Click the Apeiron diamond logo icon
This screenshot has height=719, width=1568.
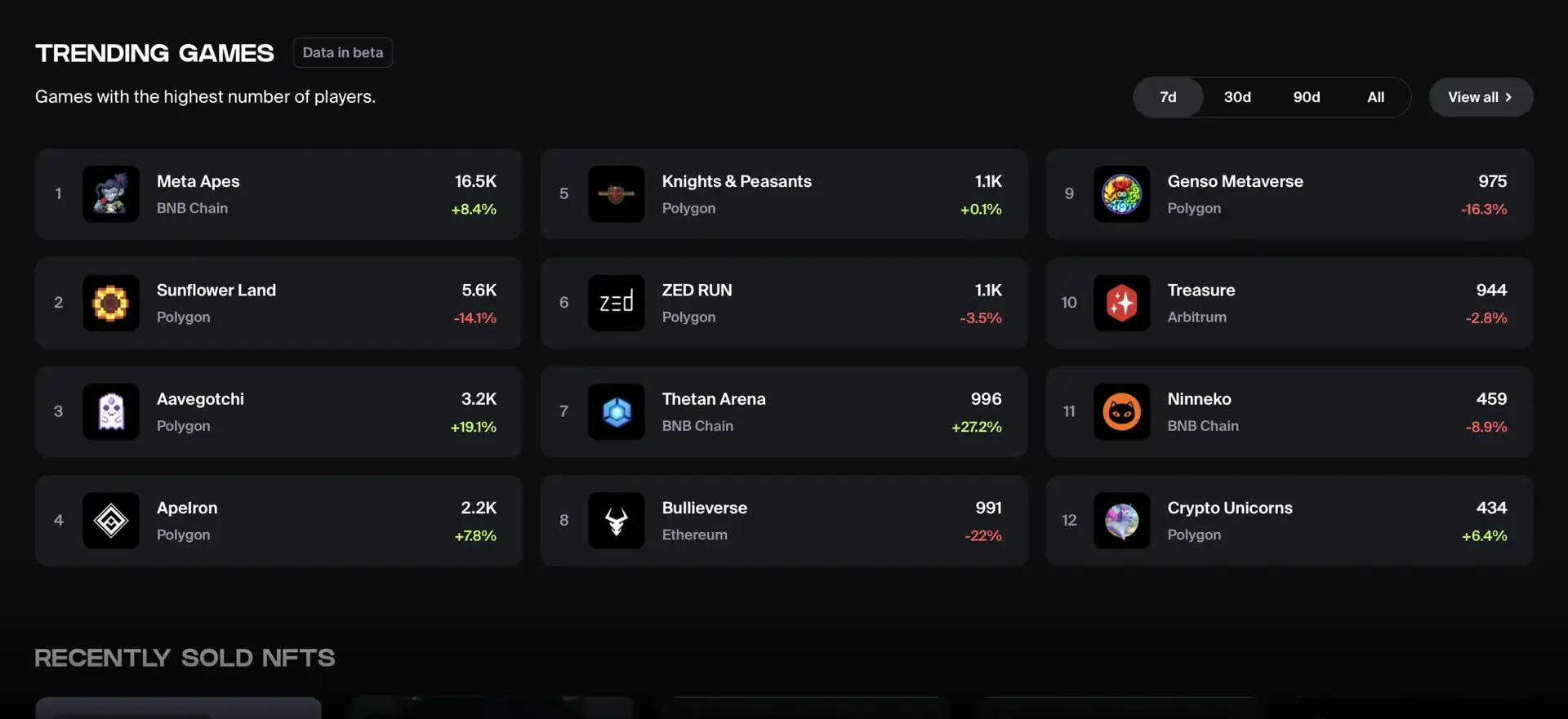pyautogui.click(x=111, y=521)
